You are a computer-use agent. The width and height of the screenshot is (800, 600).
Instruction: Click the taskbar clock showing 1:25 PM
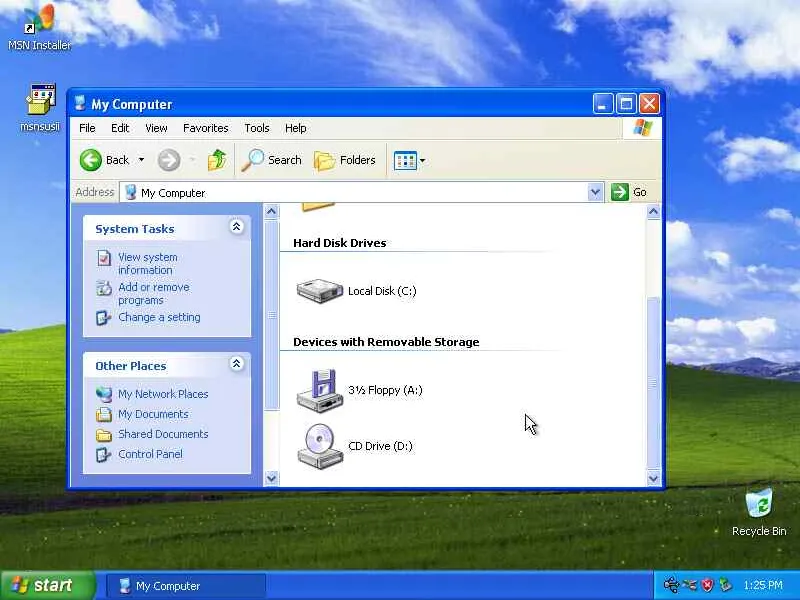click(763, 585)
